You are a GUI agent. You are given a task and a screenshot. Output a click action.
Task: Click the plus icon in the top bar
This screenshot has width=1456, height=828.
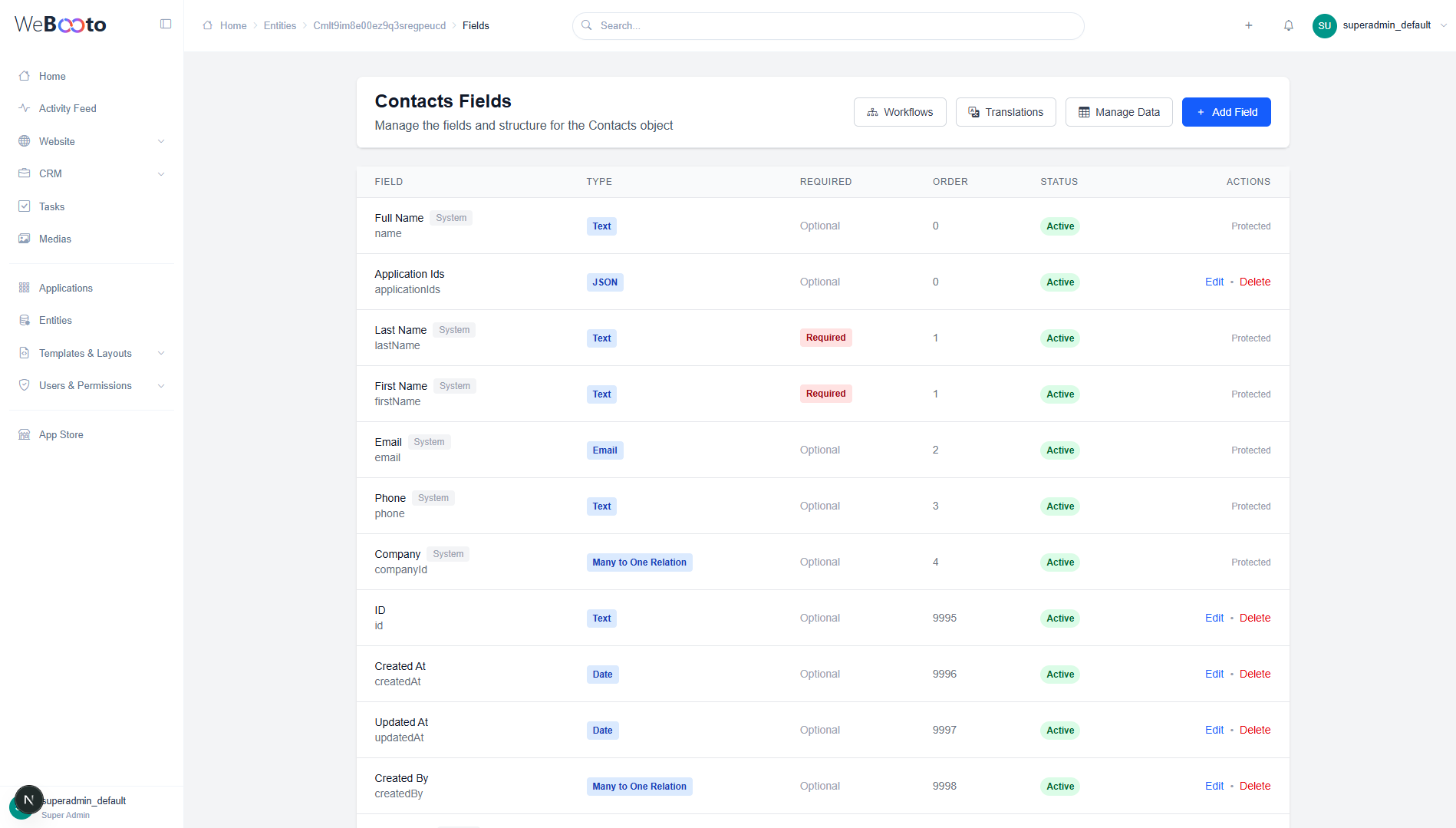[1248, 25]
